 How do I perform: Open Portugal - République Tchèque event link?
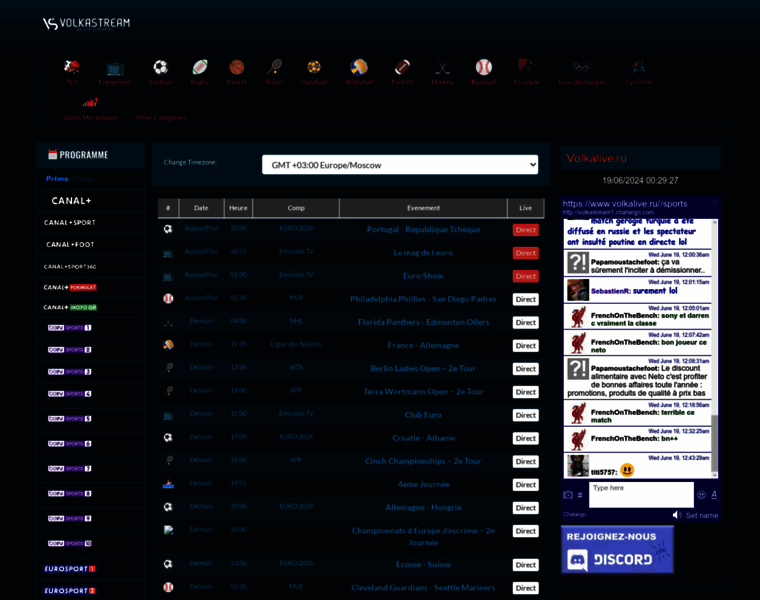pyautogui.click(x=424, y=229)
